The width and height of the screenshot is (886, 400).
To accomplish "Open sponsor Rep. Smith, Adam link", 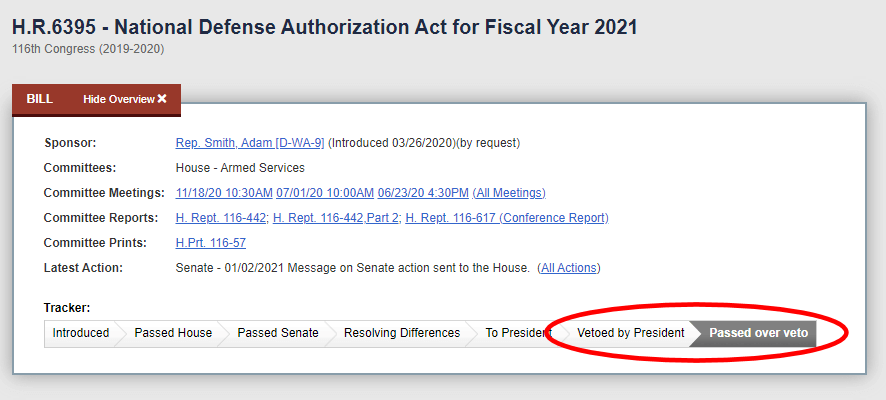I will point(249,143).
